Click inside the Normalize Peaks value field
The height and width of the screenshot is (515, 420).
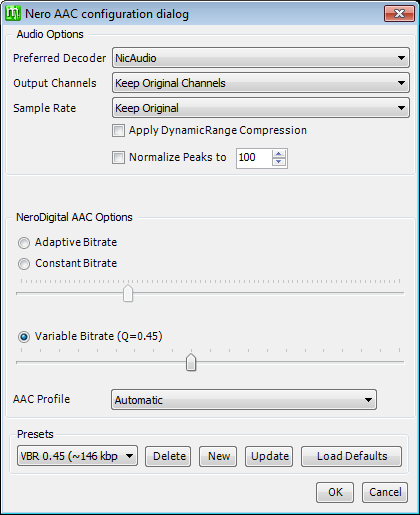click(x=254, y=158)
